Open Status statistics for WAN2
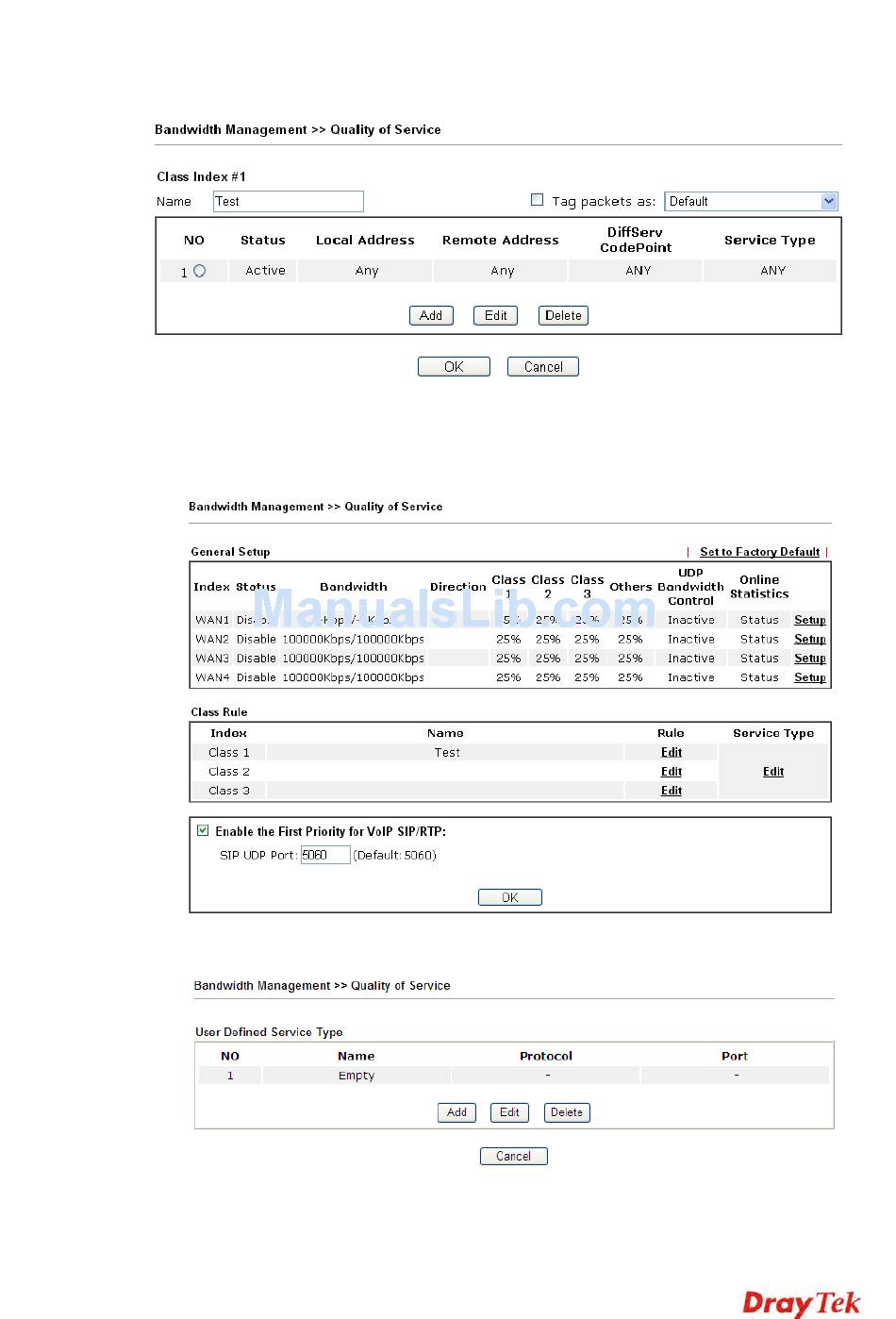The height and width of the screenshot is (1319, 896). coord(759,640)
